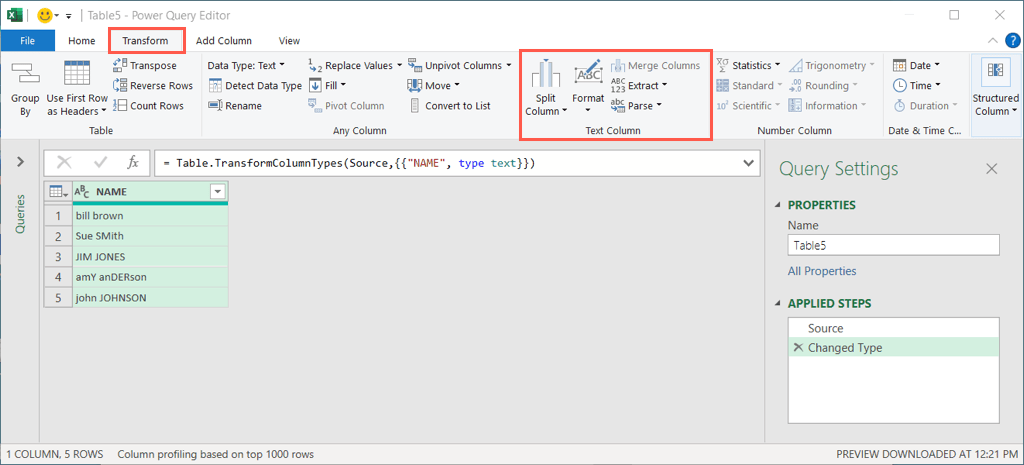This screenshot has width=1024, height=465.
Task: Collapse the ribbon
Action: (x=992, y=40)
